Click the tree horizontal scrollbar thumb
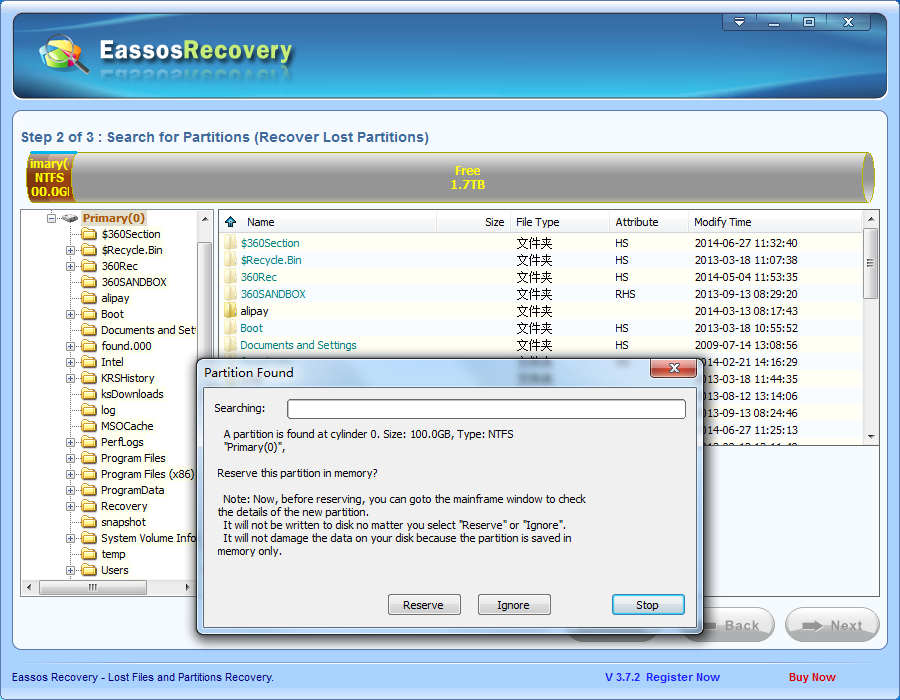Image resolution: width=900 pixels, height=700 pixels. pos(92,587)
